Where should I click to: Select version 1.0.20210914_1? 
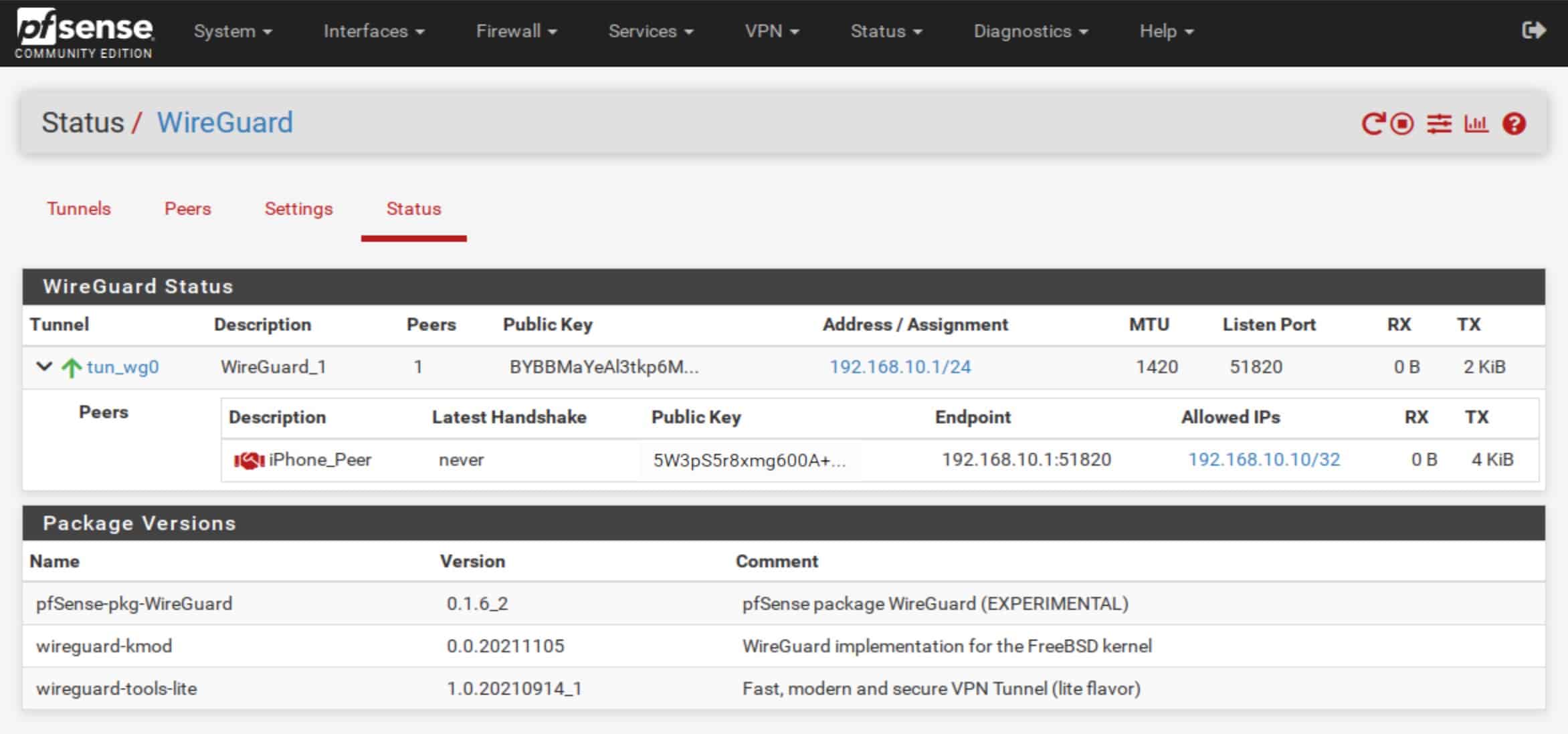514,689
